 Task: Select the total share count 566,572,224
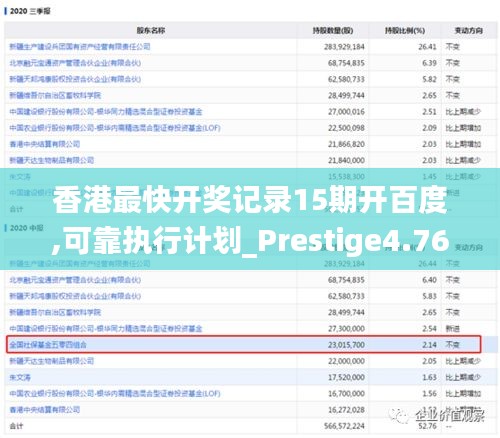(x=344, y=426)
